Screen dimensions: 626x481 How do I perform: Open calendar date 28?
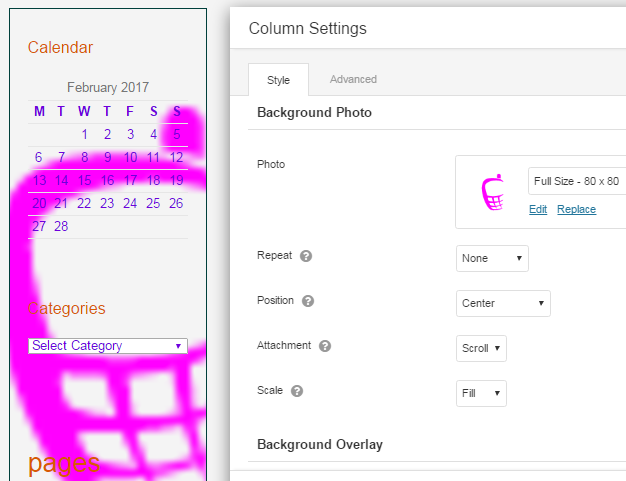point(61,227)
